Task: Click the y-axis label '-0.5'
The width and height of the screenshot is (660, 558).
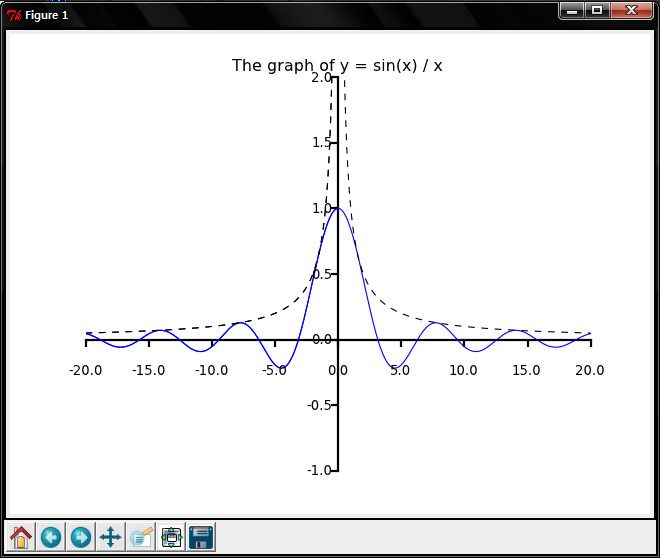Action: tap(319, 405)
